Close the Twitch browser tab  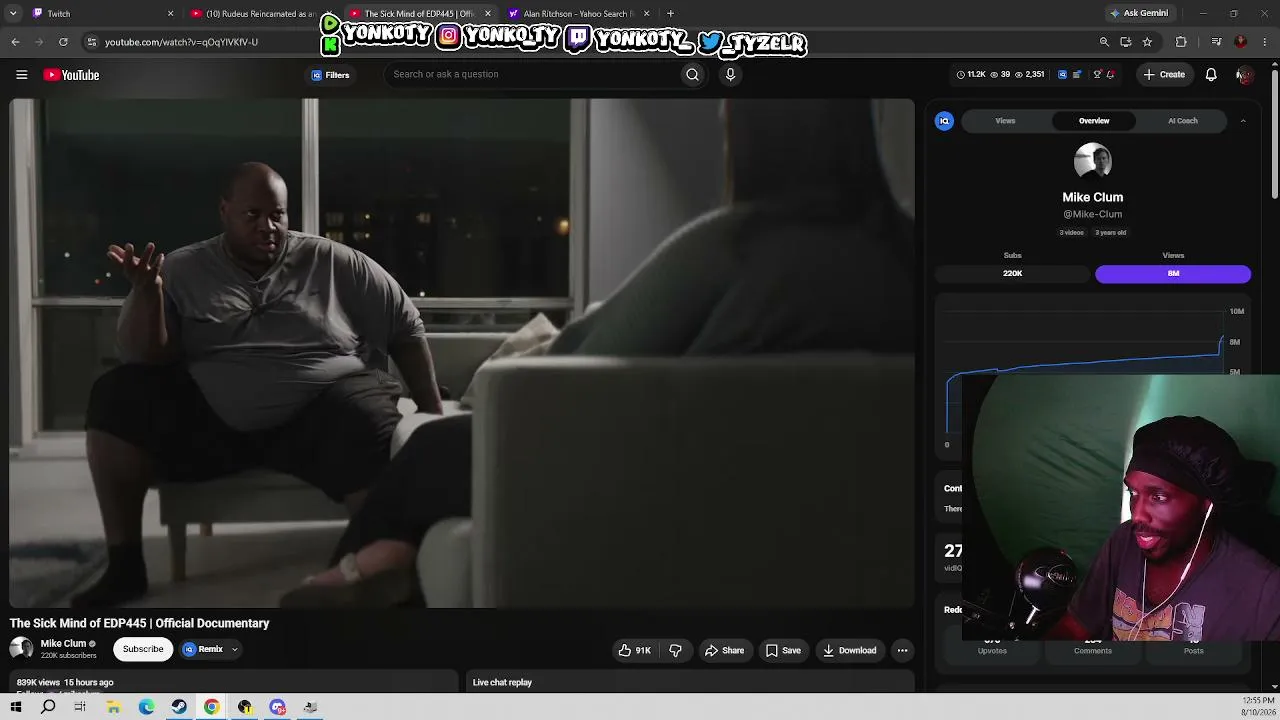point(170,14)
